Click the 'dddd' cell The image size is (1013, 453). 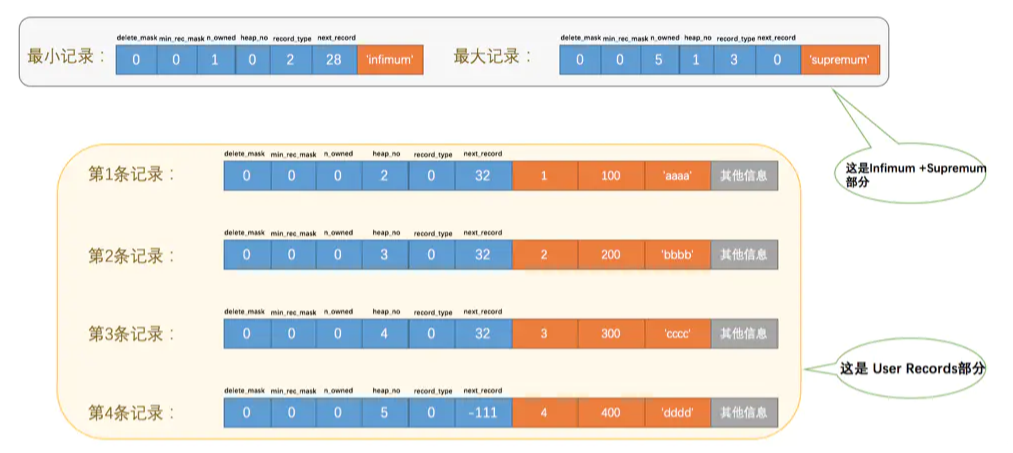(678, 412)
